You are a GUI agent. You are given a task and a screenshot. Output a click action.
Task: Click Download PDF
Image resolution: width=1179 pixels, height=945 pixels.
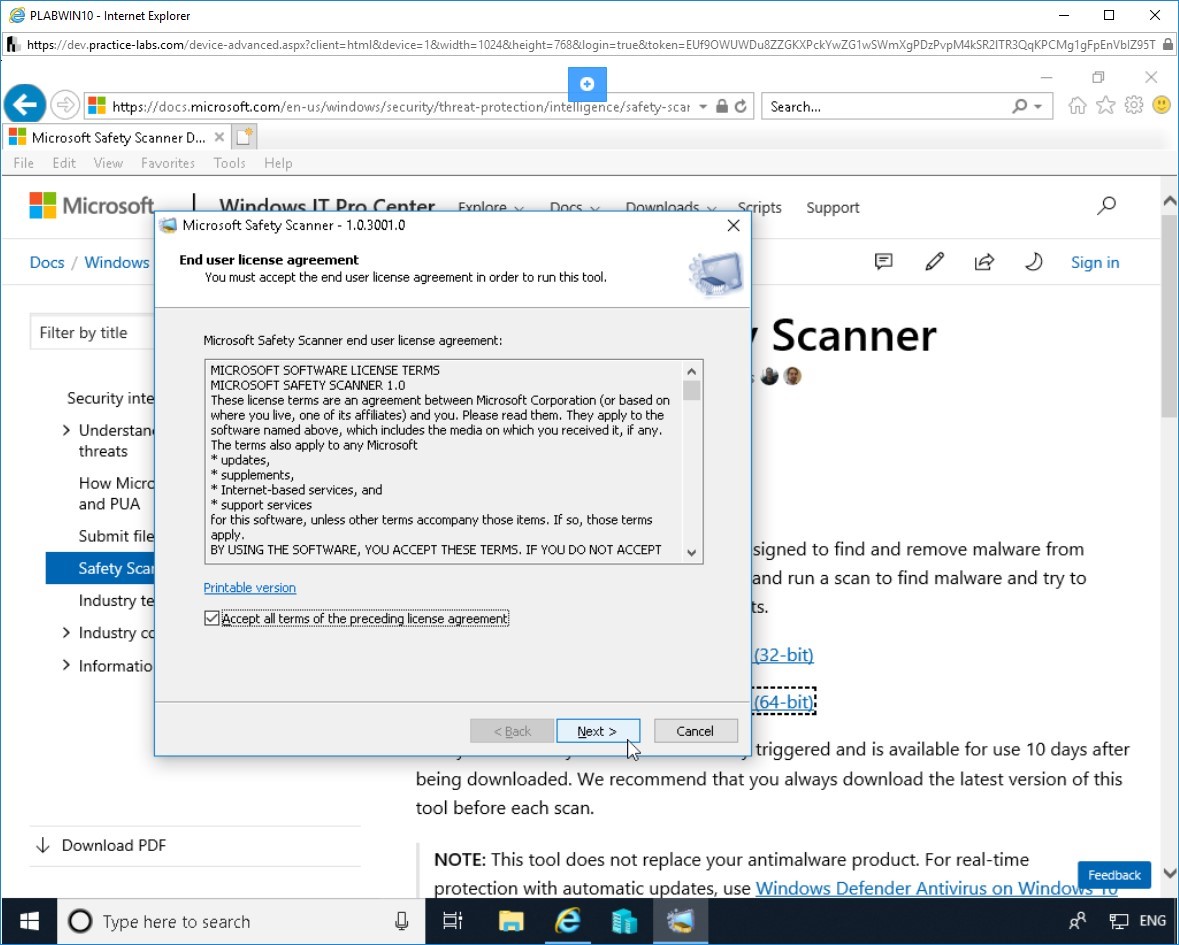click(x=114, y=845)
